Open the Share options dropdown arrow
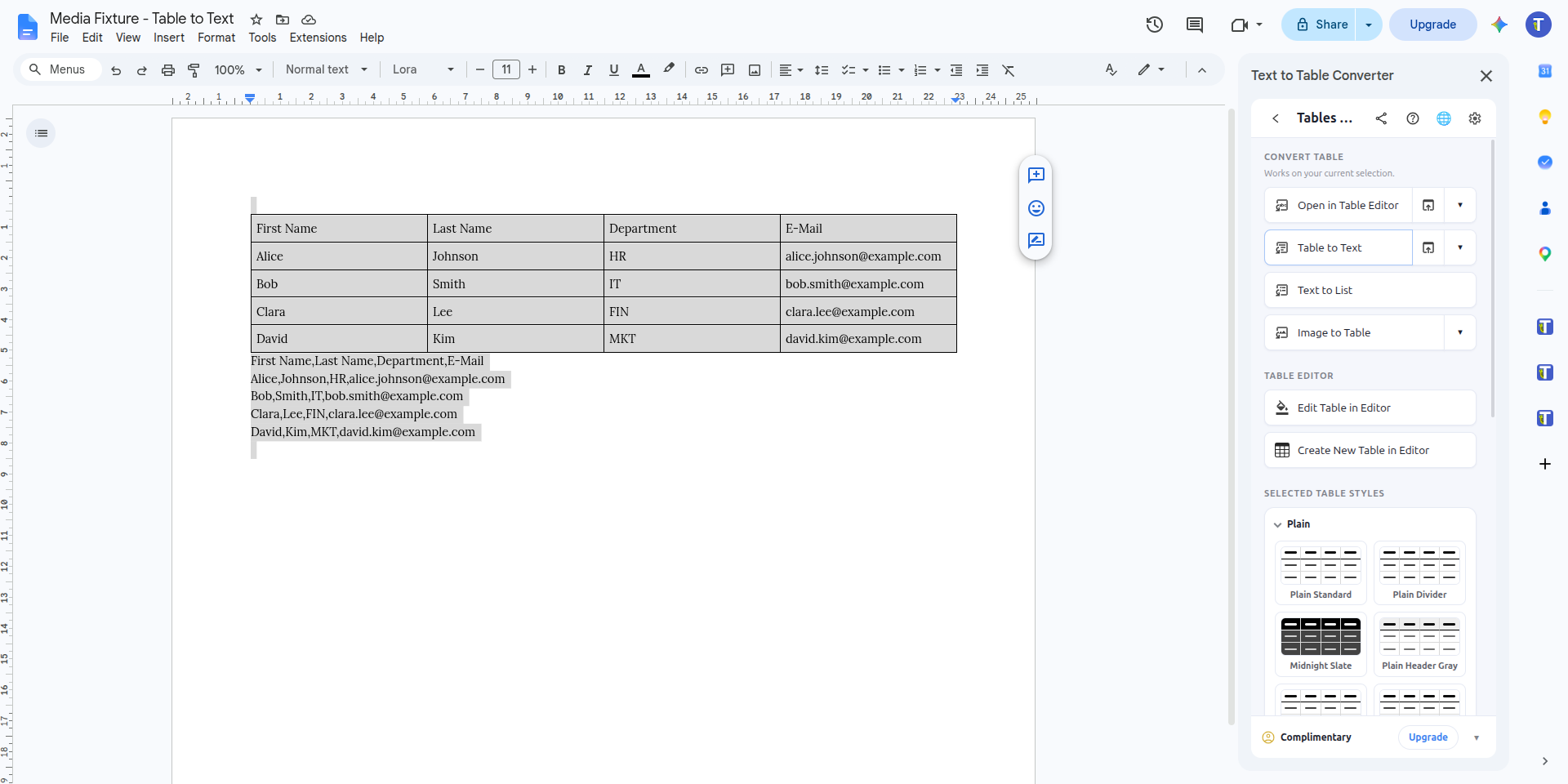1568x784 pixels. (1369, 24)
